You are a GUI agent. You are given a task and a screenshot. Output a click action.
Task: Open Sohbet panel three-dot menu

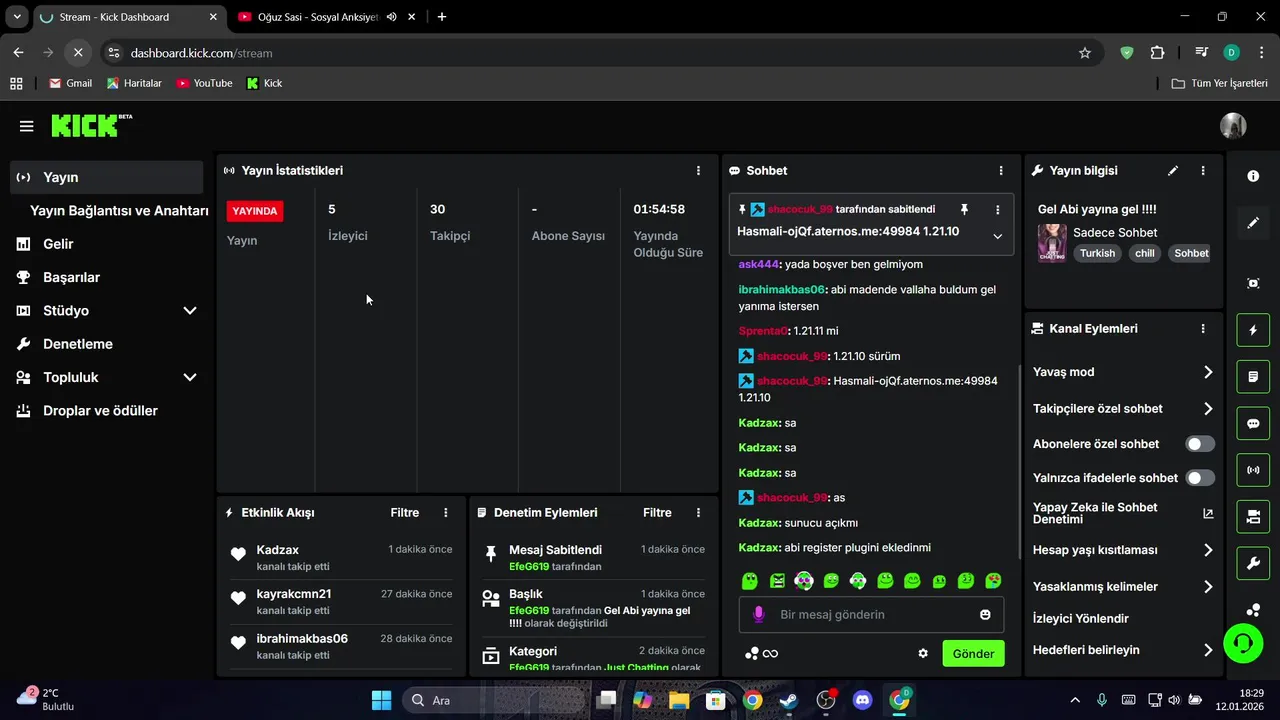tap(1001, 171)
